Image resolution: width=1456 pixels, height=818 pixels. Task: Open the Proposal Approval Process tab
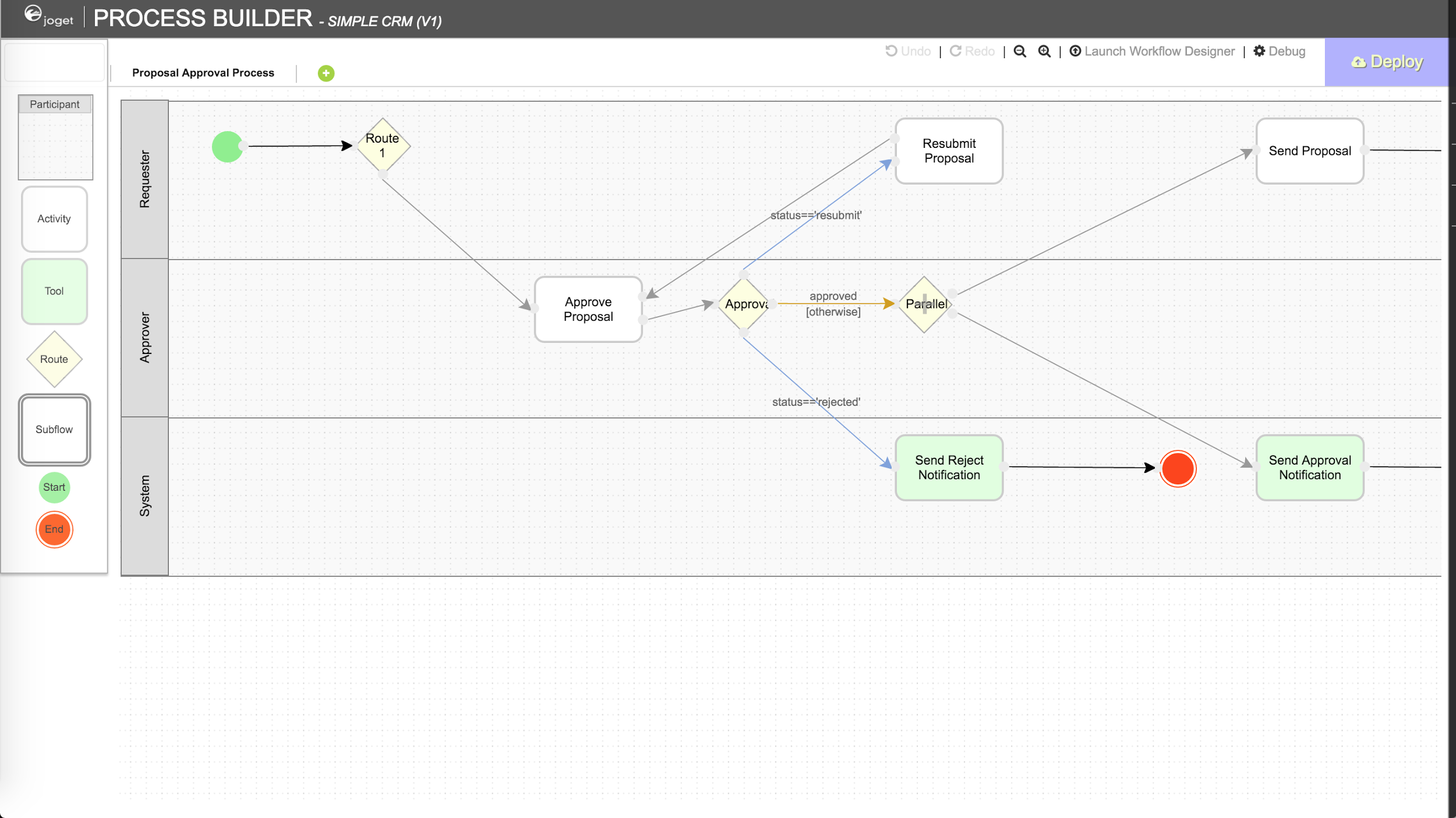click(x=203, y=73)
